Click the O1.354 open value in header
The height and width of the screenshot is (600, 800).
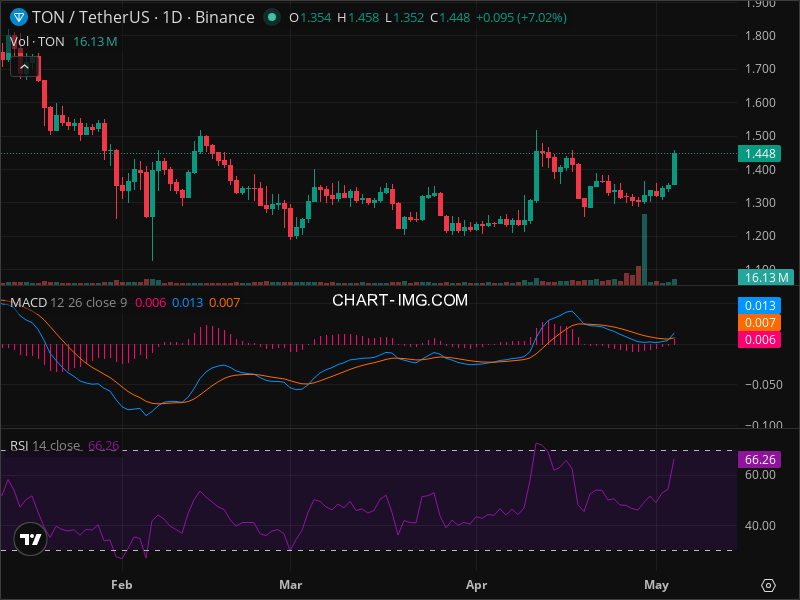[310, 18]
